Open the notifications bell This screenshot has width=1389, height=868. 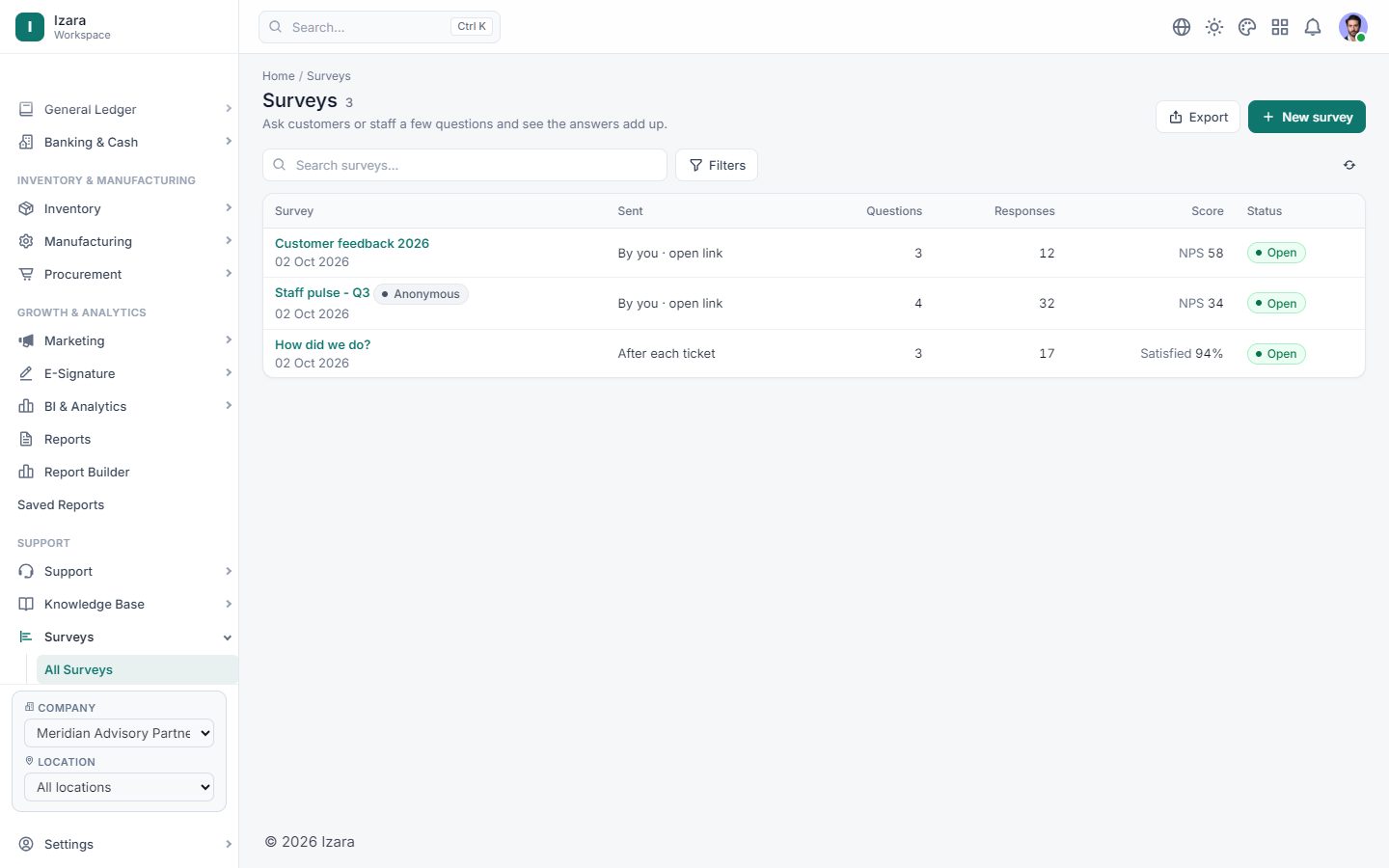[x=1313, y=27]
